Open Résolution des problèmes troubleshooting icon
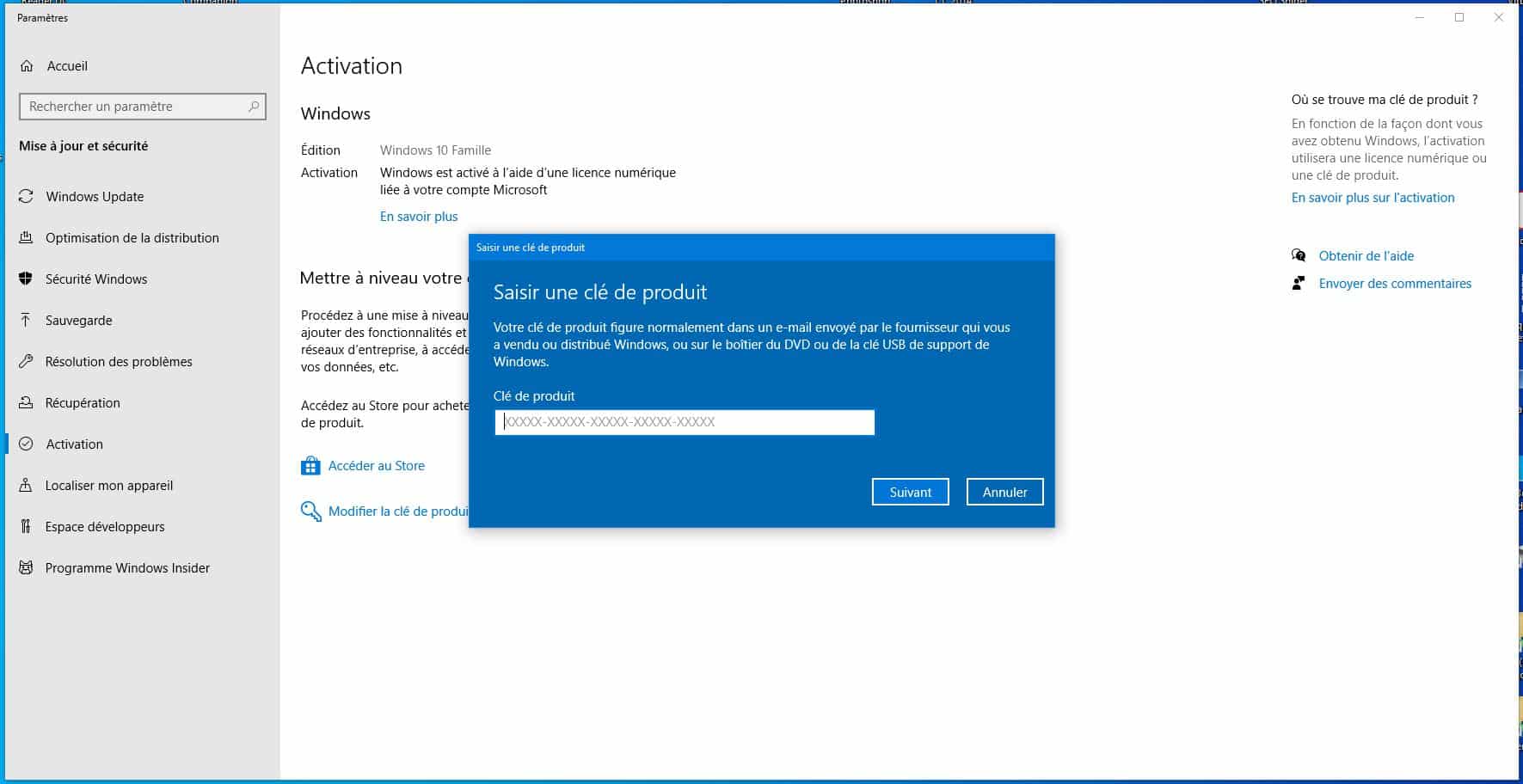 [25, 361]
